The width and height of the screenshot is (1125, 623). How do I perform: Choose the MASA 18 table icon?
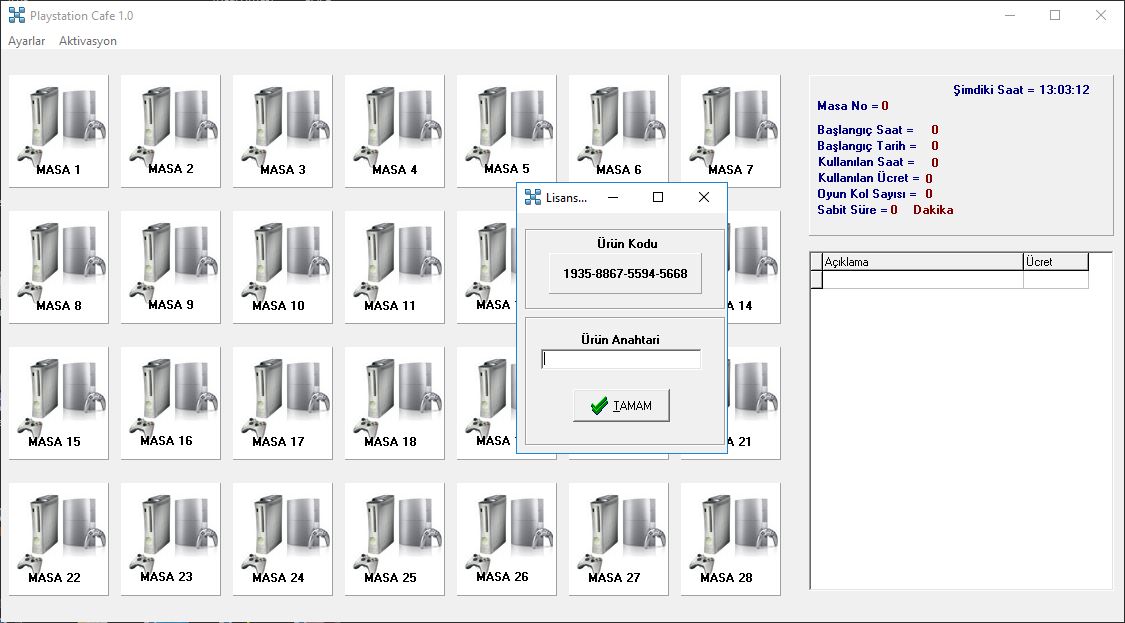[x=395, y=403]
